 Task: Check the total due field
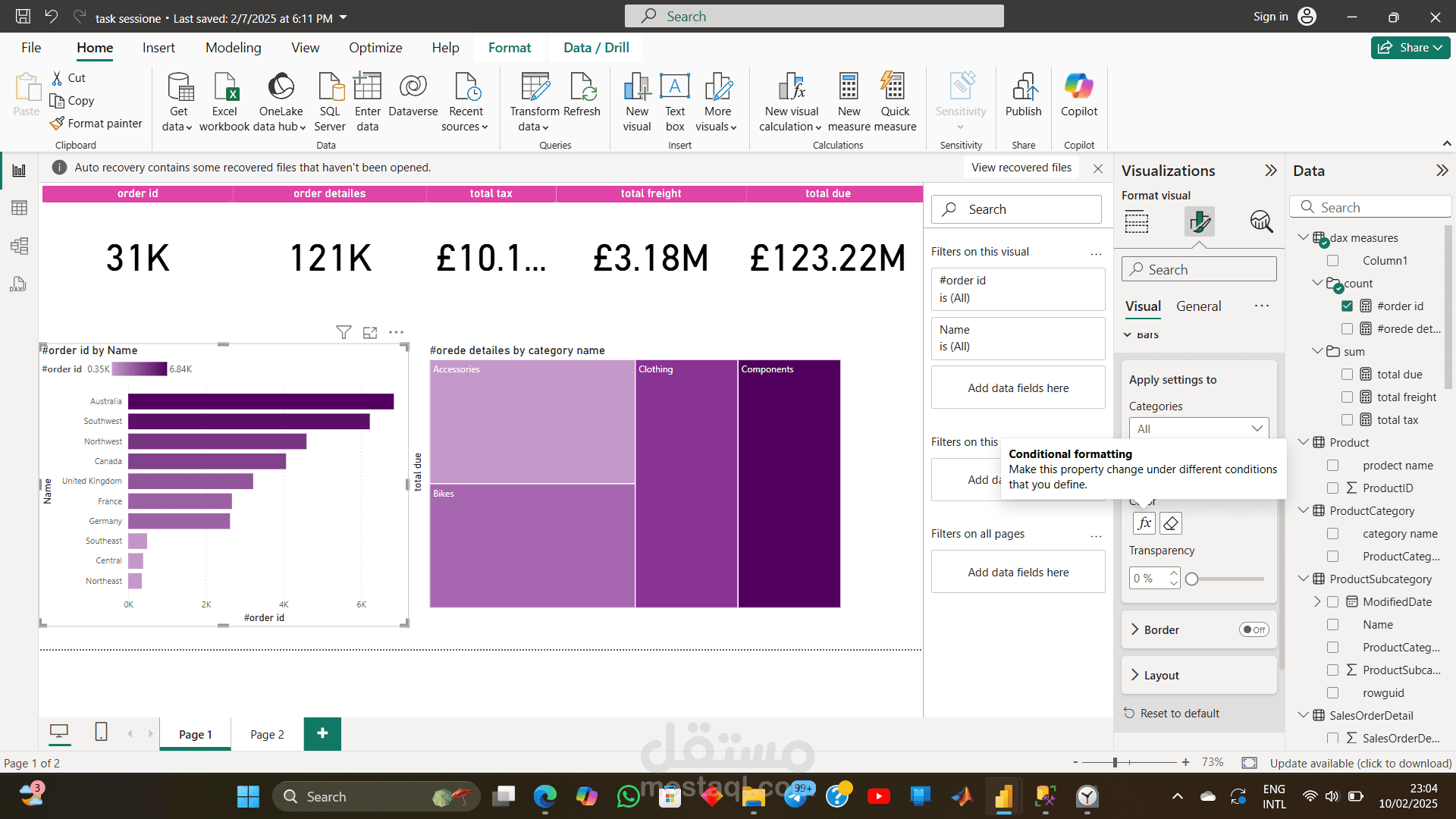coord(1347,375)
